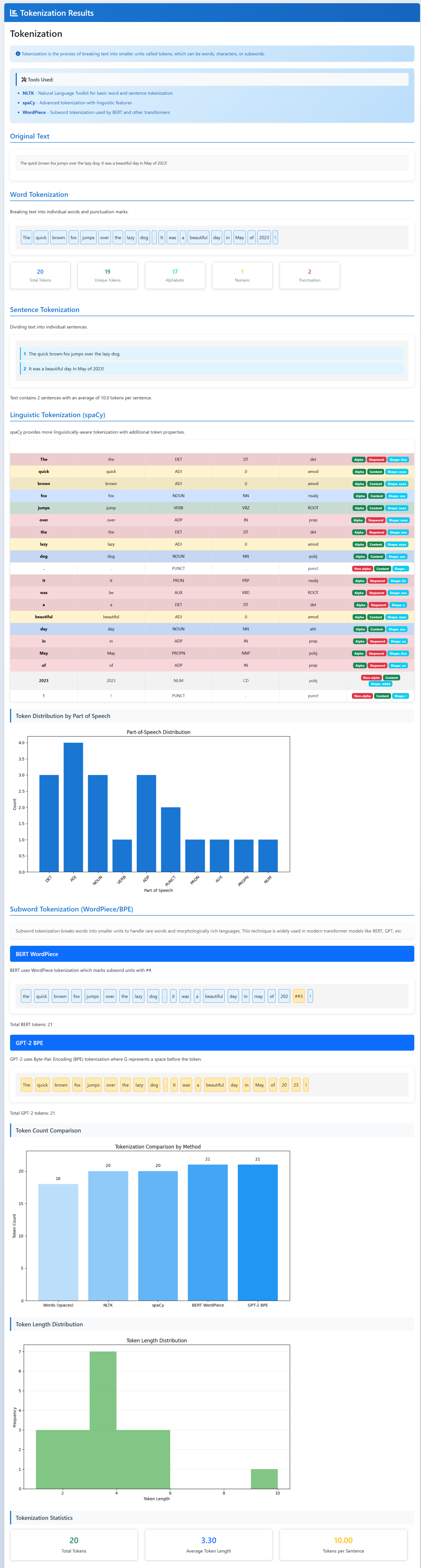Click the Stopword badge in 'The' row
This screenshot has height=1568, width=421.
(376, 460)
